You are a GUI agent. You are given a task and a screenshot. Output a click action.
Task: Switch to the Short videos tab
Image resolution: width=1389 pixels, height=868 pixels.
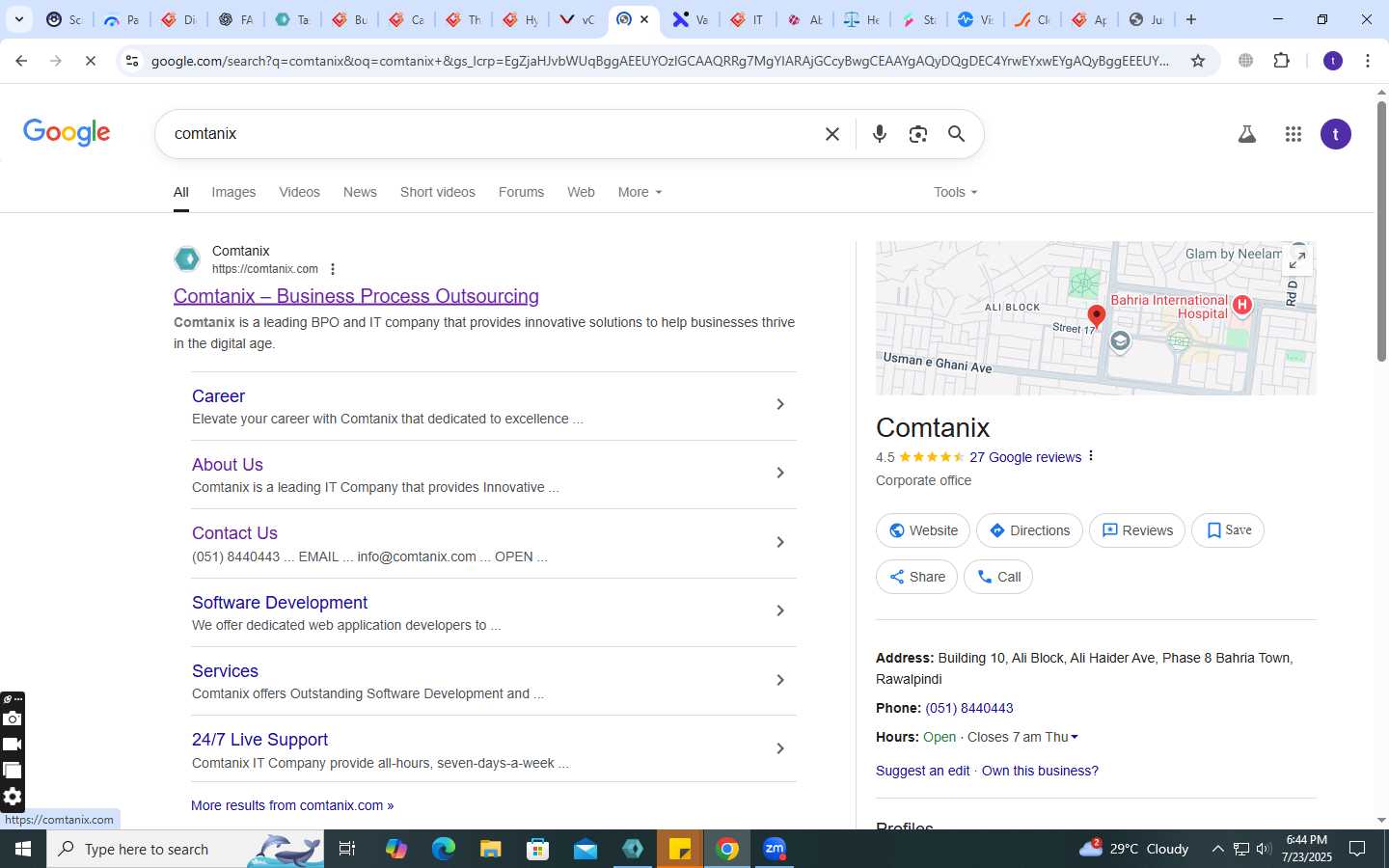pos(438,192)
